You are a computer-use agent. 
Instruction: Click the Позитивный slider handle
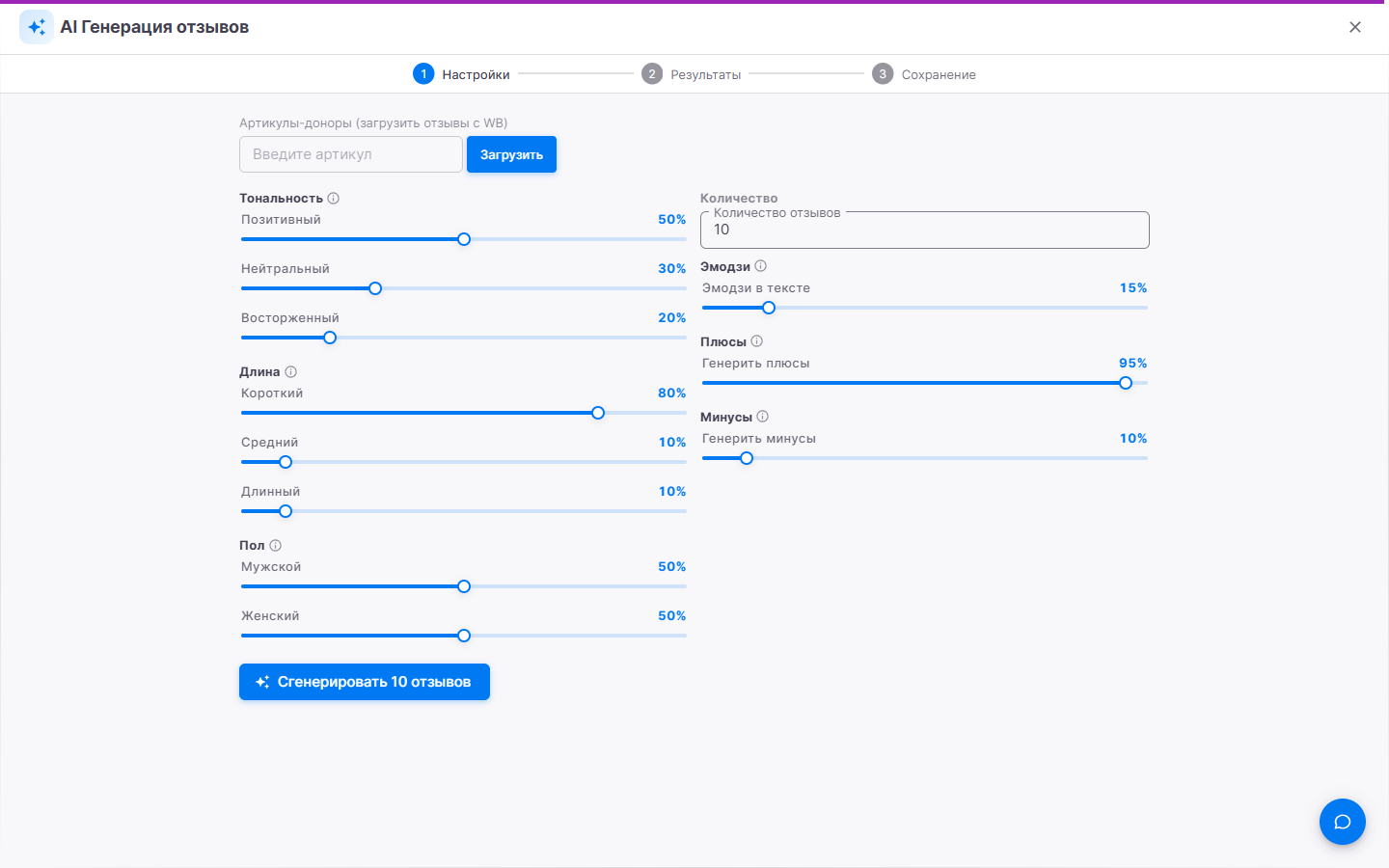click(464, 239)
